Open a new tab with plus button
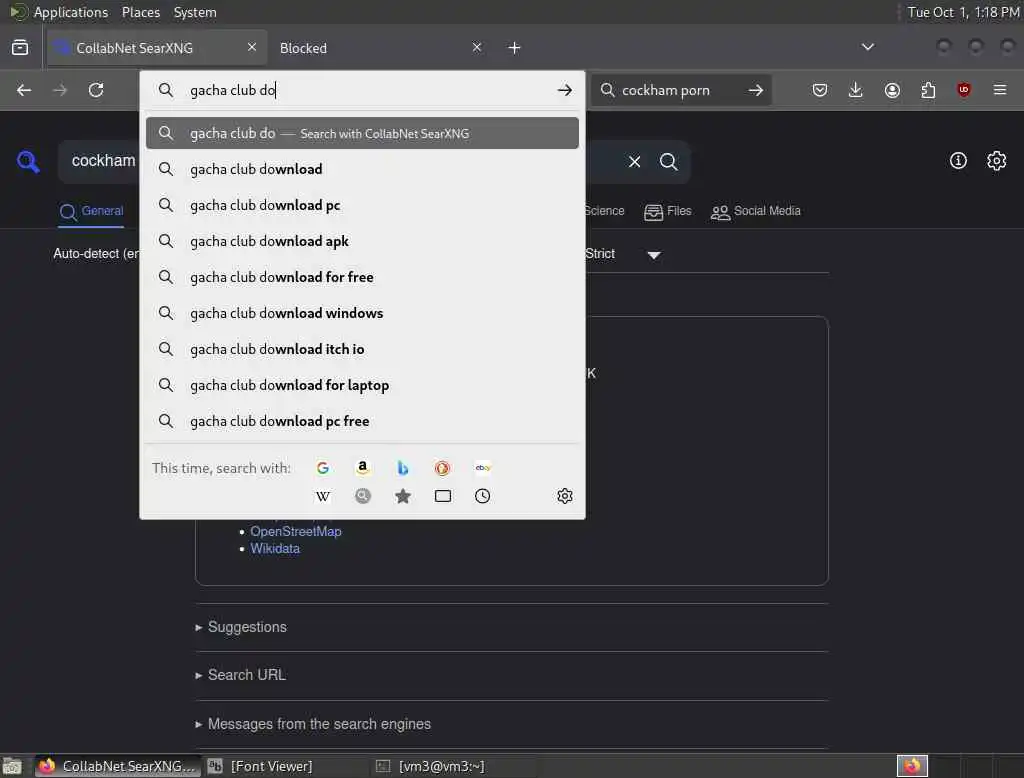Image resolution: width=1024 pixels, height=778 pixels. point(515,48)
